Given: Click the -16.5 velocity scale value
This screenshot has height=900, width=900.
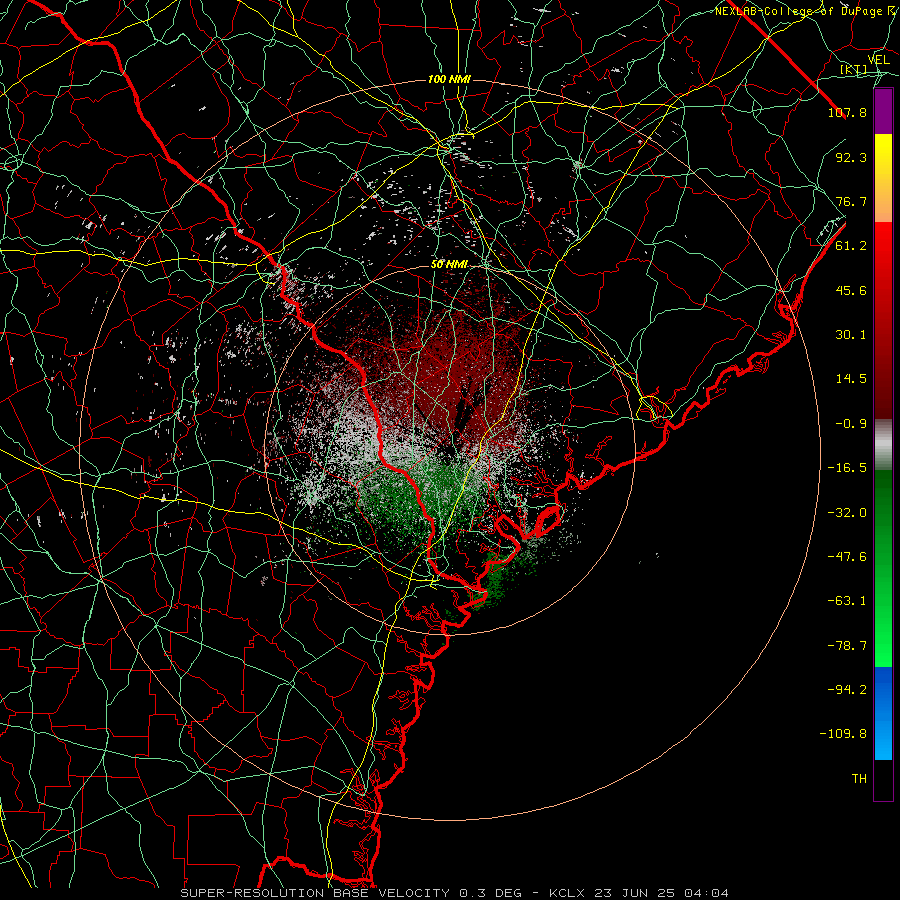Looking at the screenshot, I should (847, 468).
